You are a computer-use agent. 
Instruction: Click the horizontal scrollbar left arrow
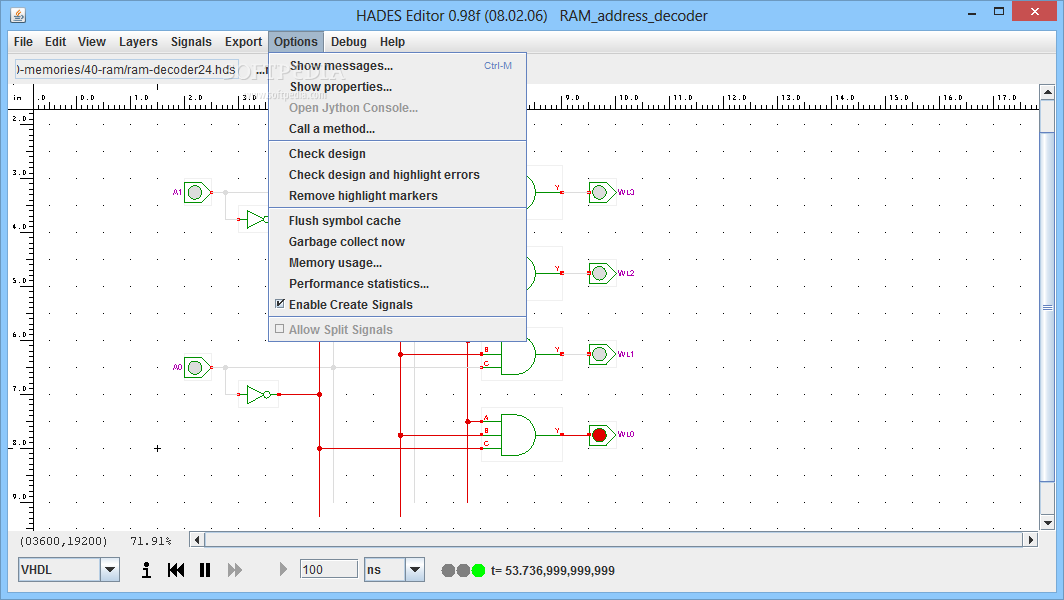pyautogui.click(x=197, y=540)
